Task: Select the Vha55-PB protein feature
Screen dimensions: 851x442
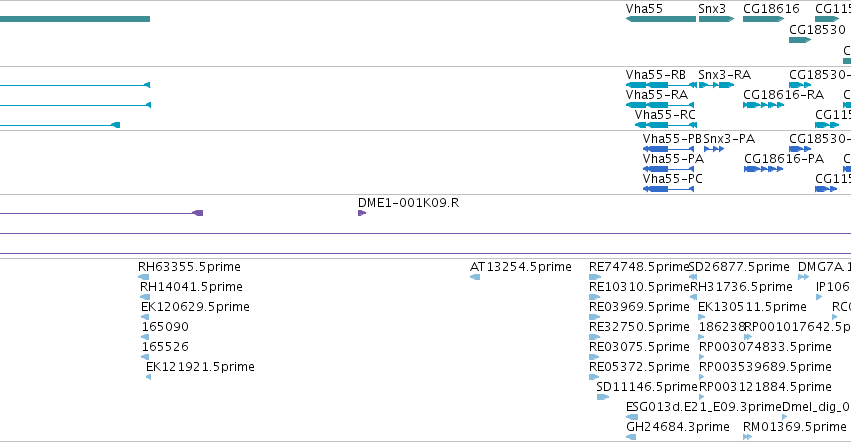Action: pos(668,149)
